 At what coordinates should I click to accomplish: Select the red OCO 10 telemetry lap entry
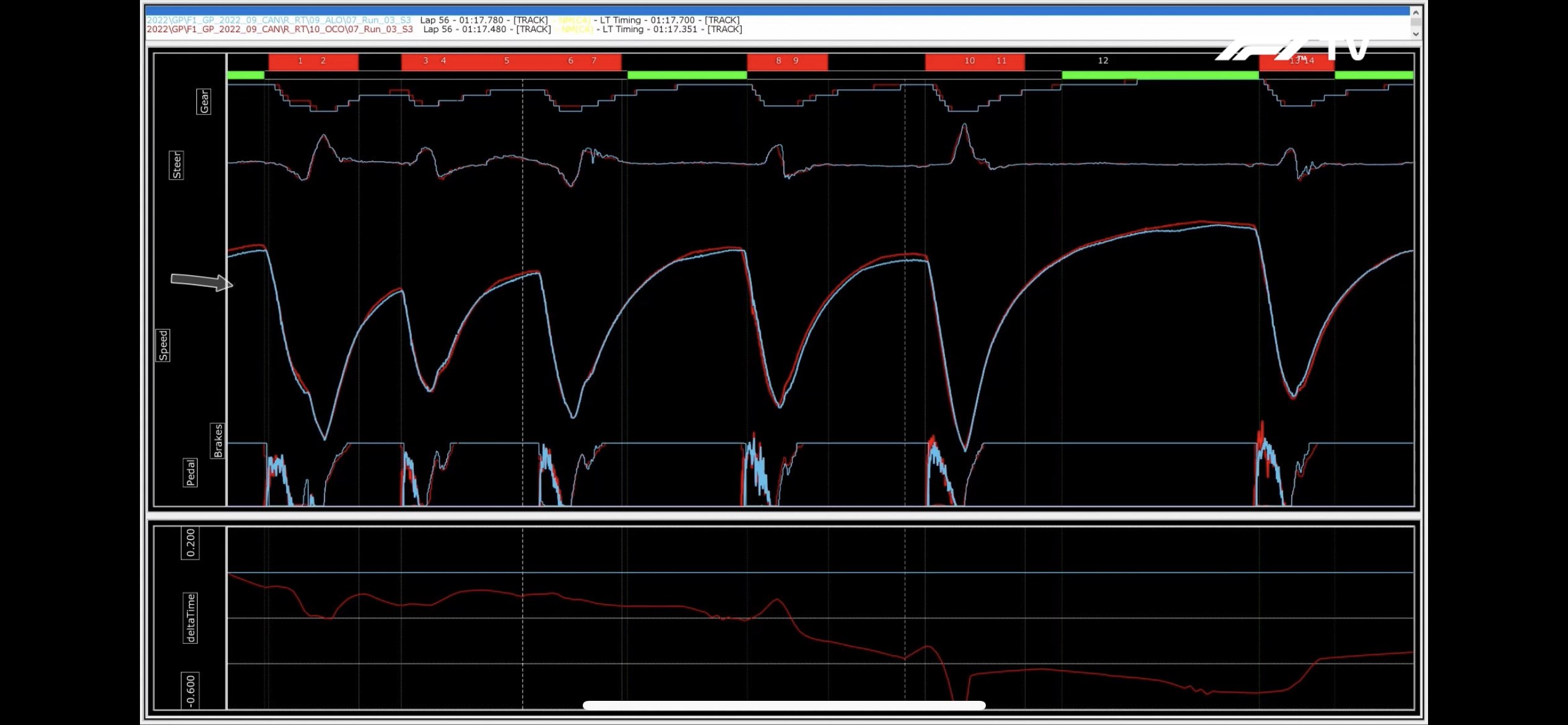[x=279, y=29]
